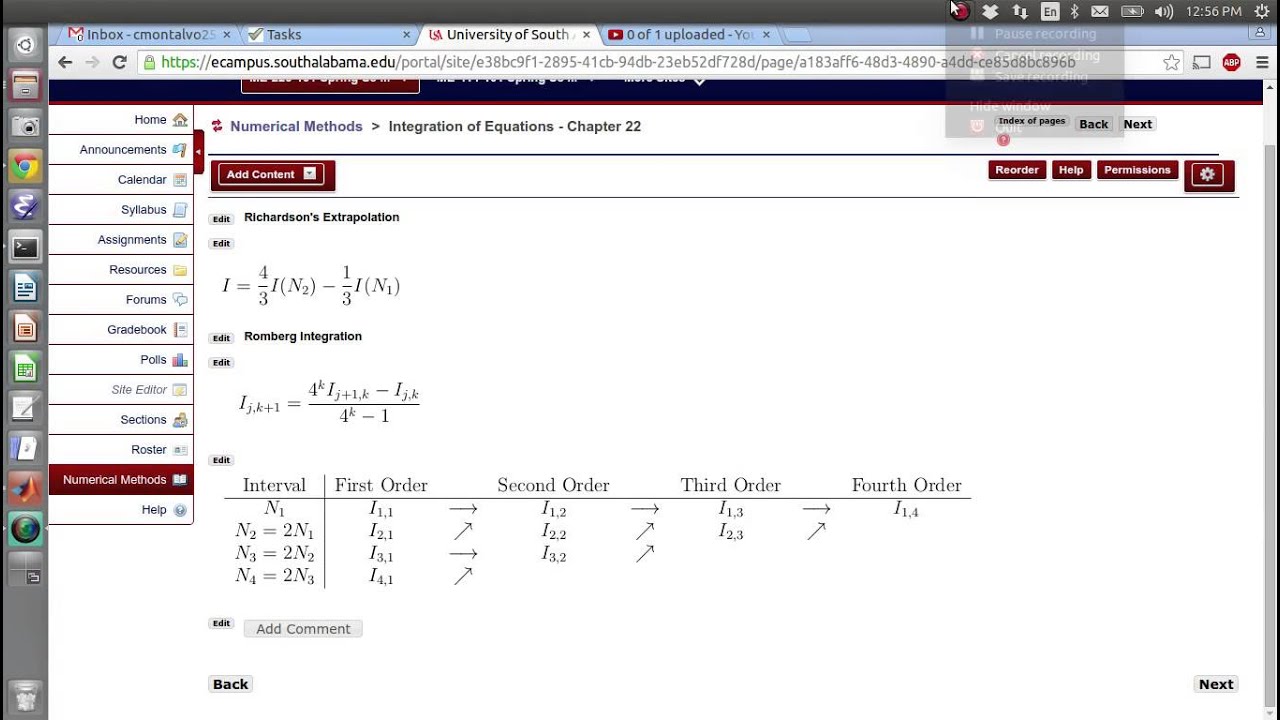Open Resources in the course sidebar
This screenshot has height=720, width=1280.
coord(120,269)
